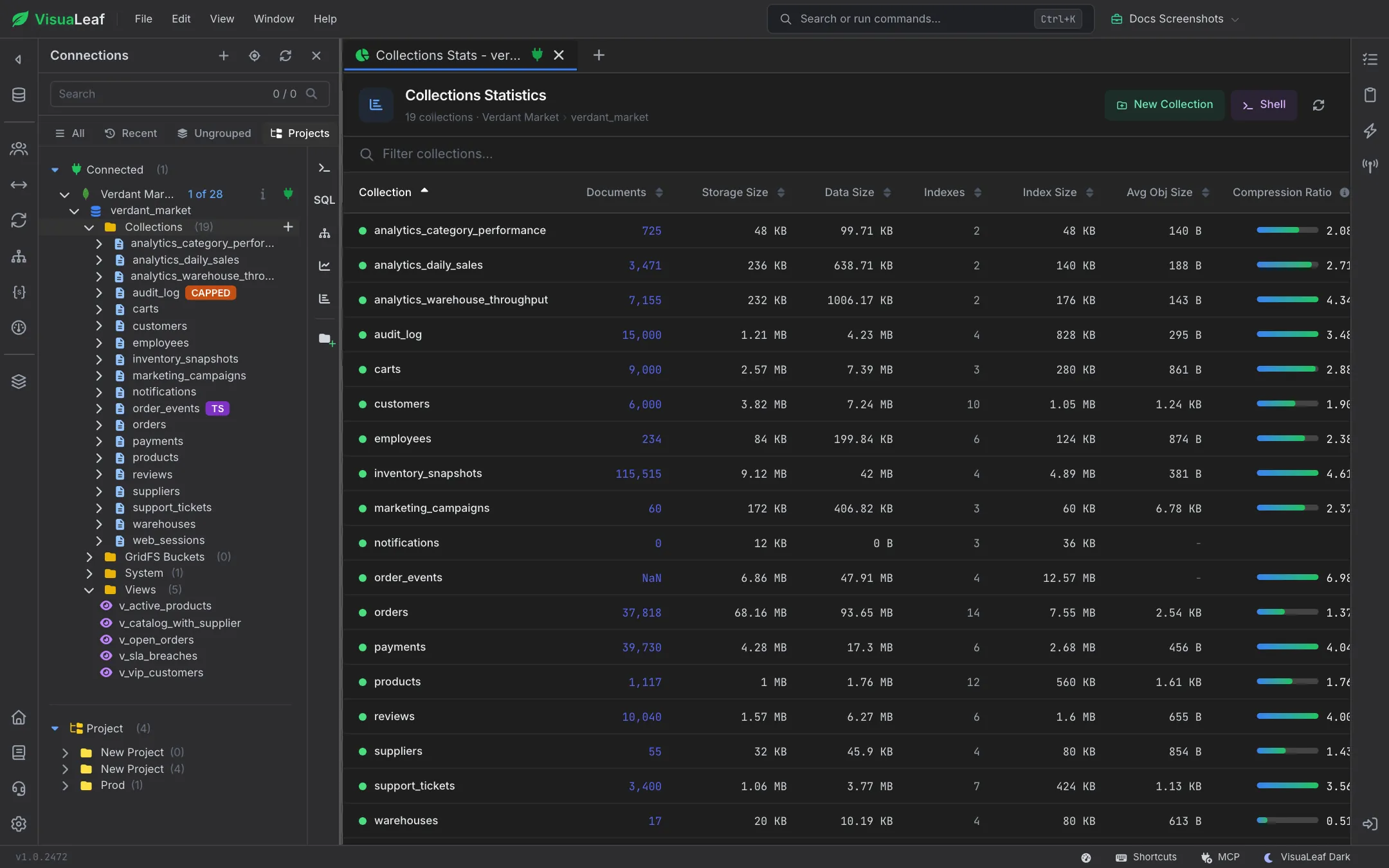The height and width of the screenshot is (868, 1389).
Task: Add a new connection with plus icon
Action: (223, 56)
